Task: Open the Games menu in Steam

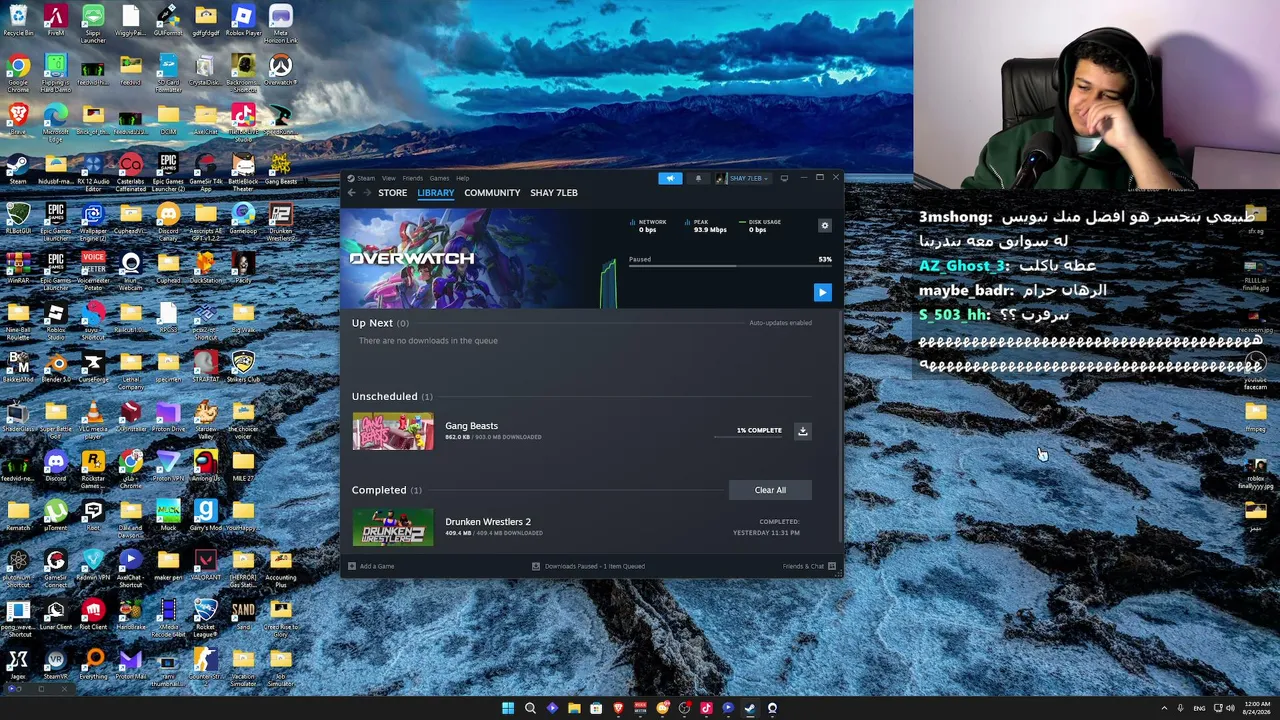Action: [x=439, y=178]
